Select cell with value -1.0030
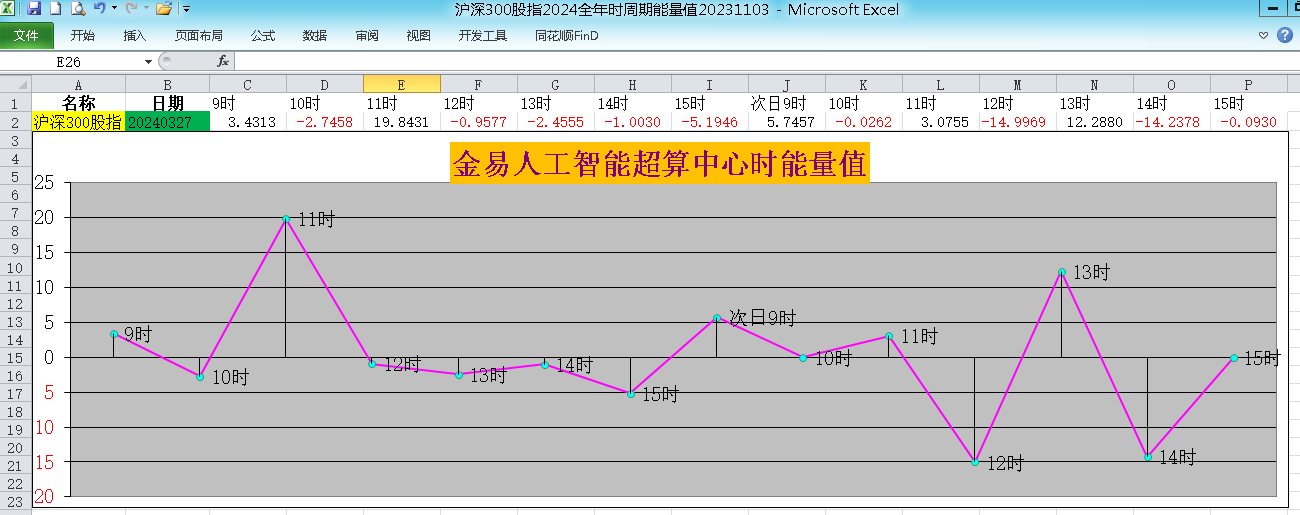 pyautogui.click(x=632, y=122)
